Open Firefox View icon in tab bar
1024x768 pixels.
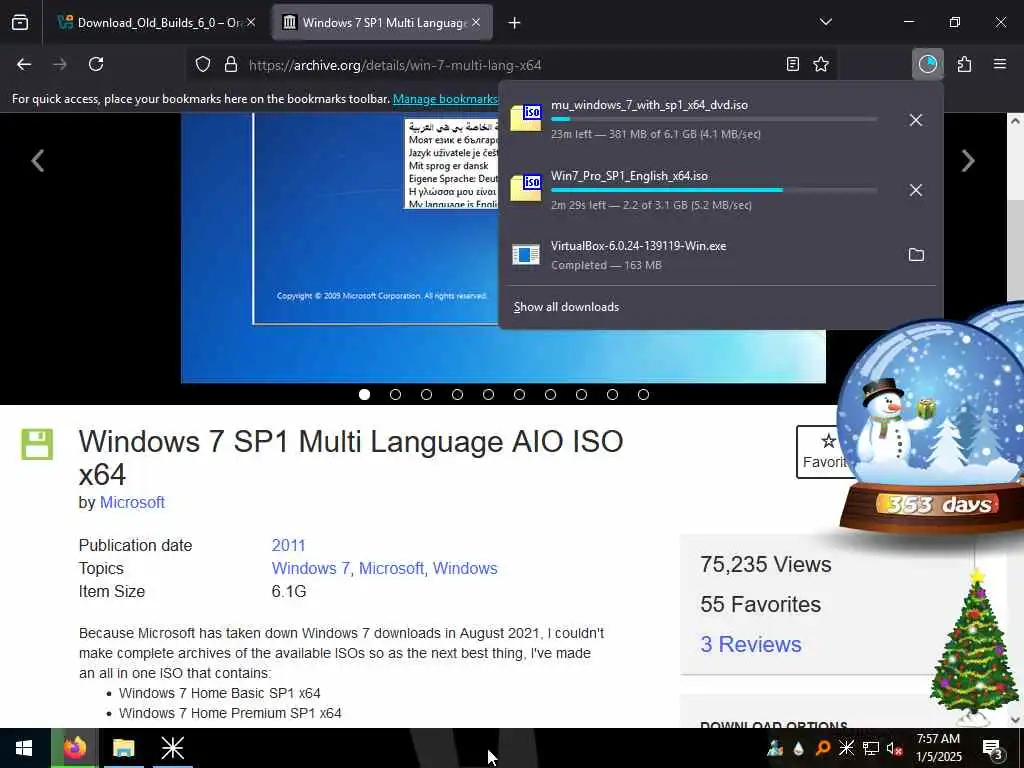click(20, 23)
